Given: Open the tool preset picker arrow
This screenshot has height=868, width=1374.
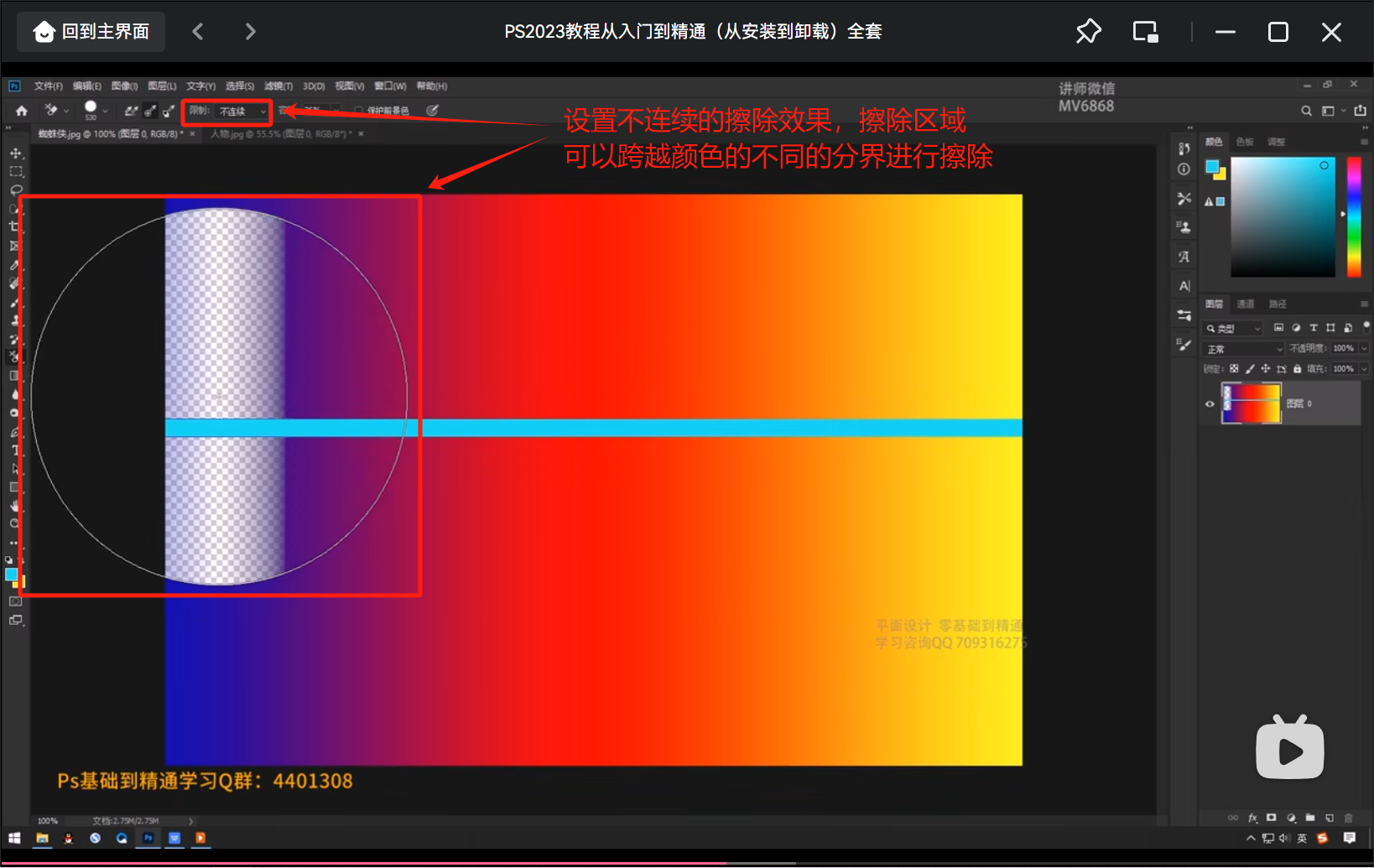Looking at the screenshot, I should click(66, 111).
